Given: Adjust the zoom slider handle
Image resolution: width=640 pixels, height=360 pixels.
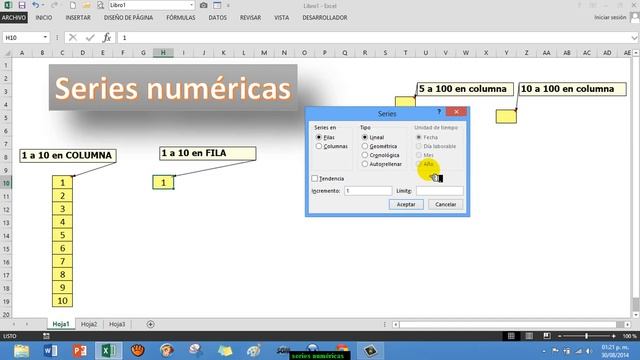Looking at the screenshot, I should click(587, 336).
